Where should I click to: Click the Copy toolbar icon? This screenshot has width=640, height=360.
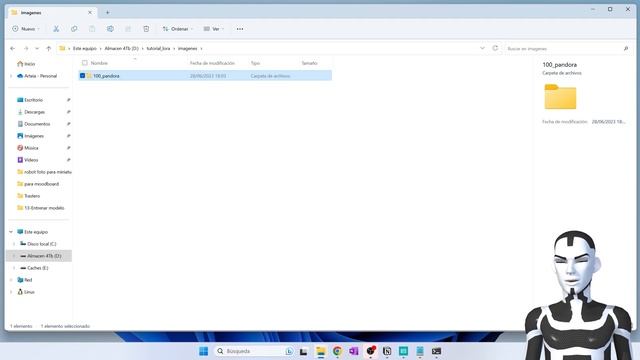[74, 29]
